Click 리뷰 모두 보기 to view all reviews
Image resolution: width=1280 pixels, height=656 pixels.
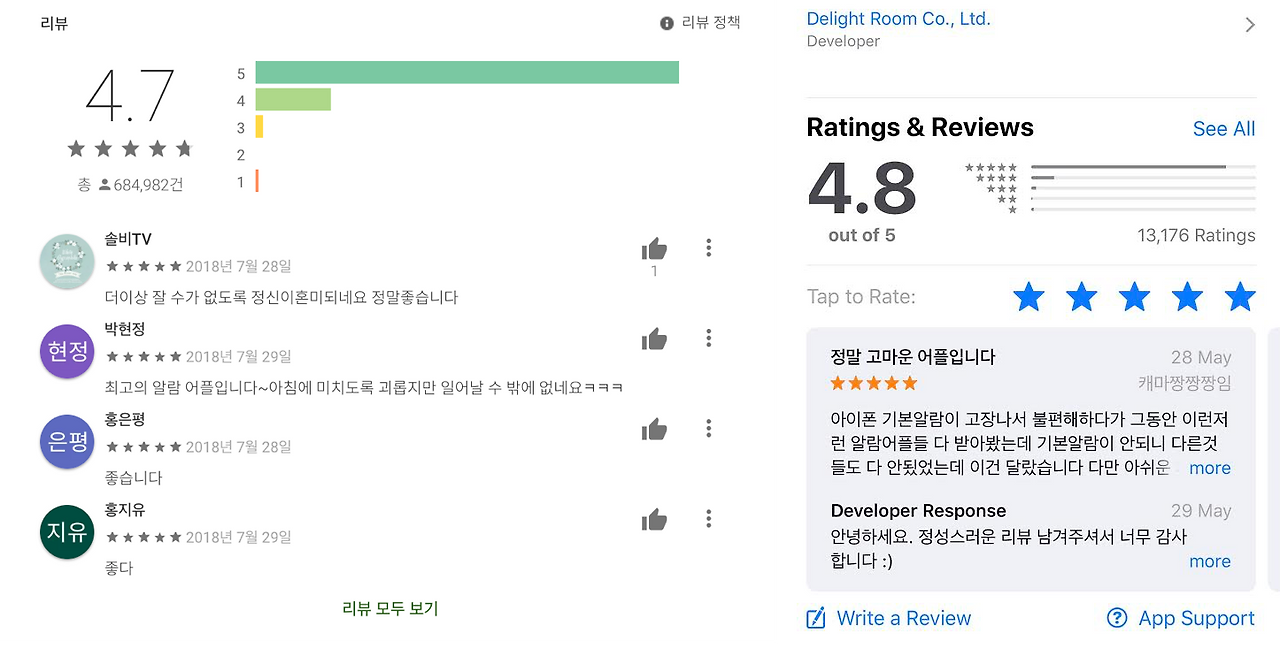pyautogui.click(x=390, y=608)
